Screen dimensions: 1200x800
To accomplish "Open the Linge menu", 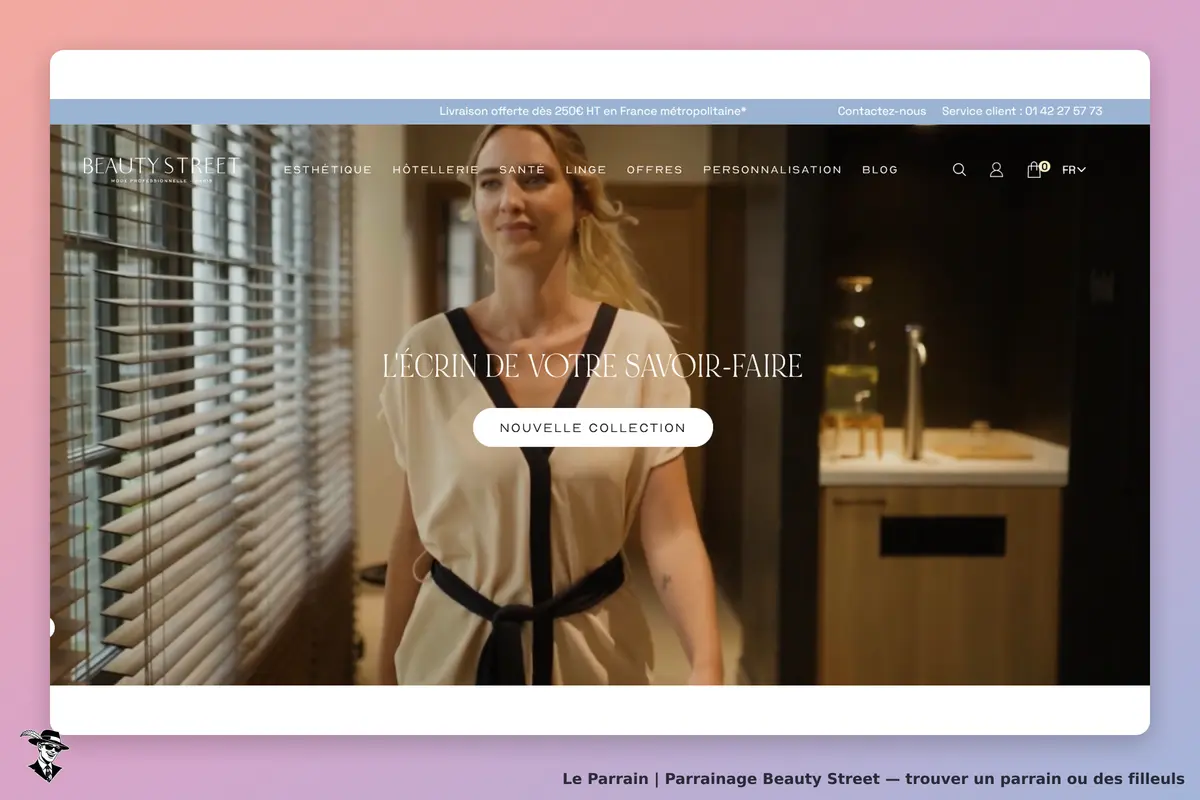I will (x=586, y=170).
